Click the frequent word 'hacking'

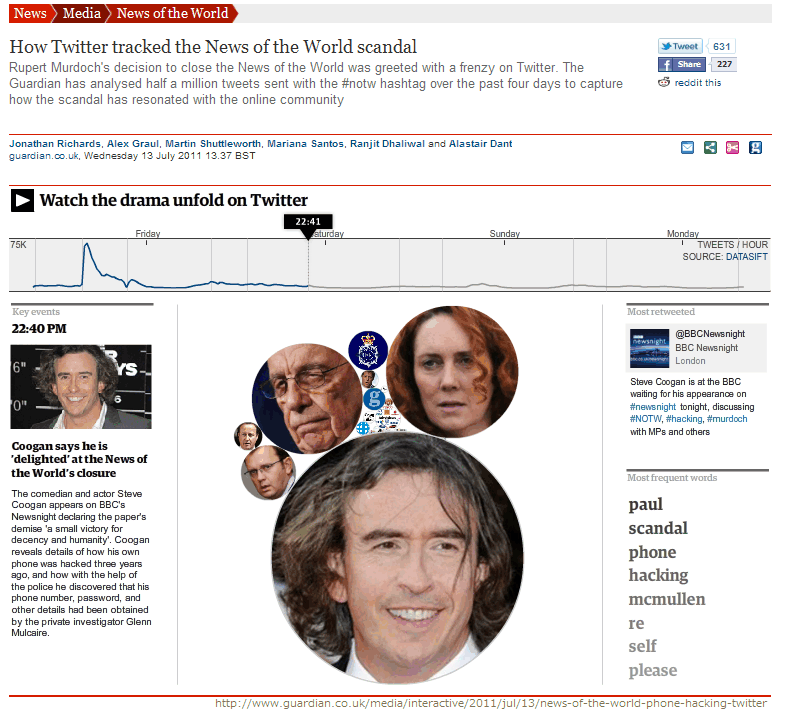click(x=658, y=576)
